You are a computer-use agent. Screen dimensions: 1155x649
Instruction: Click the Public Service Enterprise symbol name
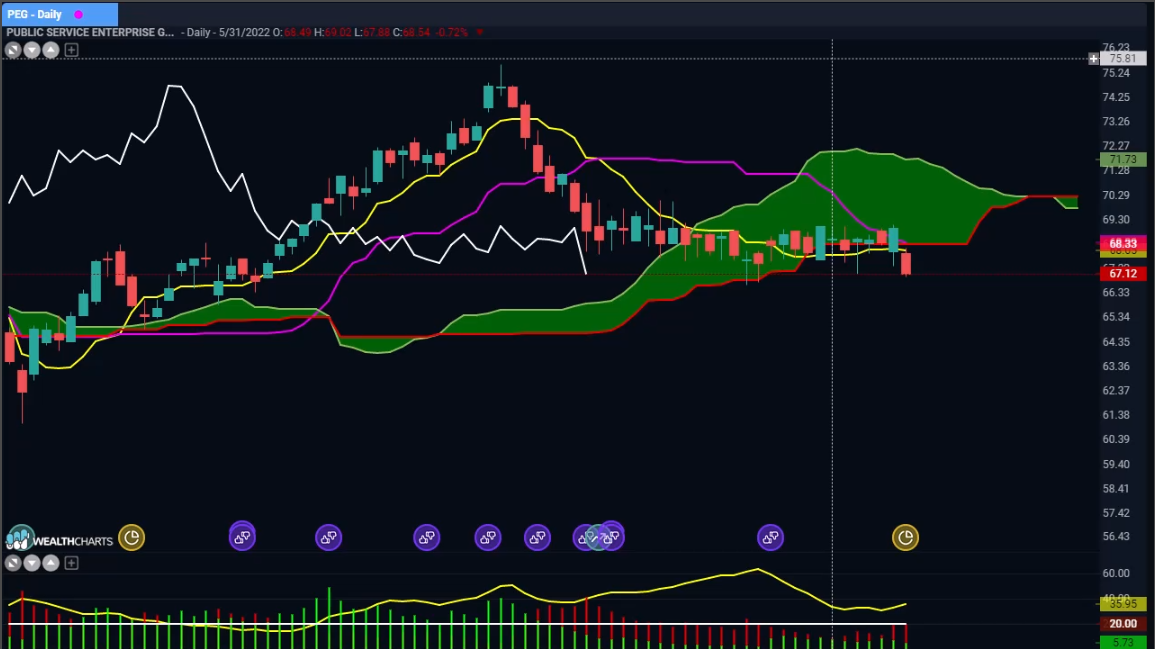point(90,32)
